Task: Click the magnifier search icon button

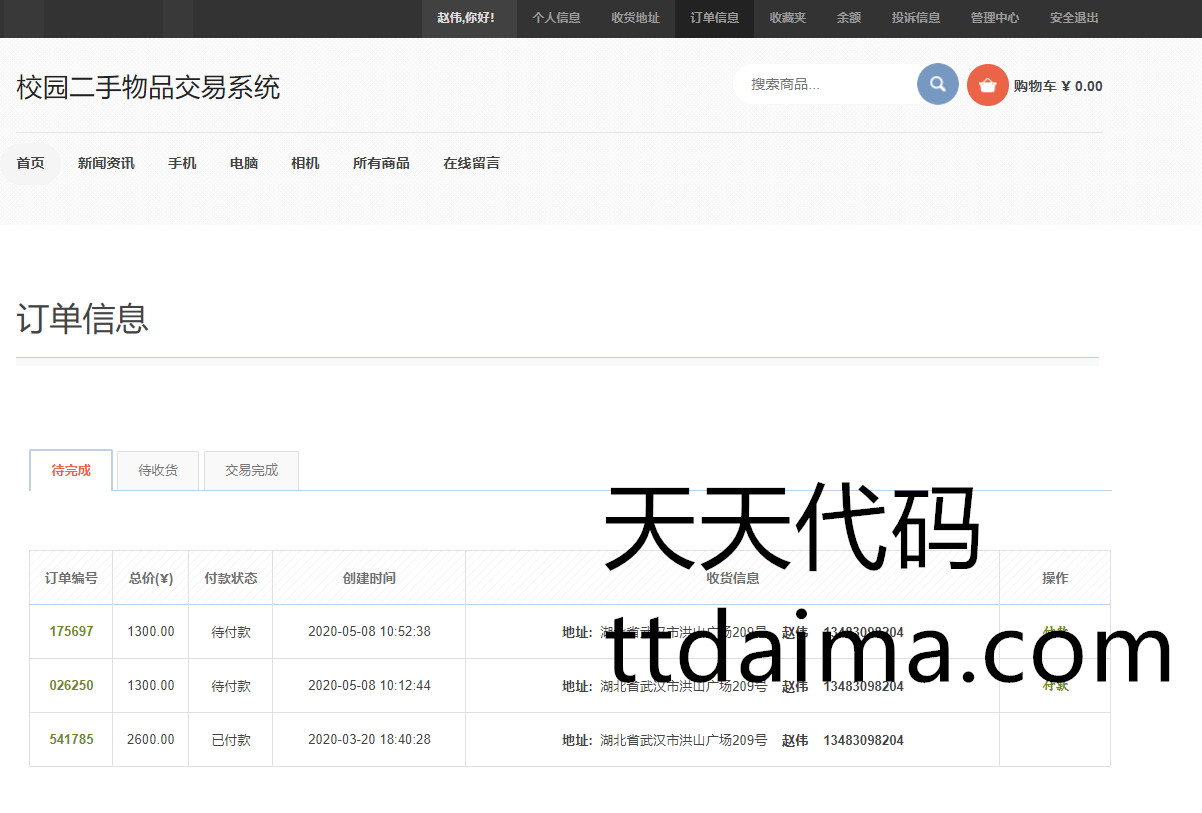Action: coord(937,85)
